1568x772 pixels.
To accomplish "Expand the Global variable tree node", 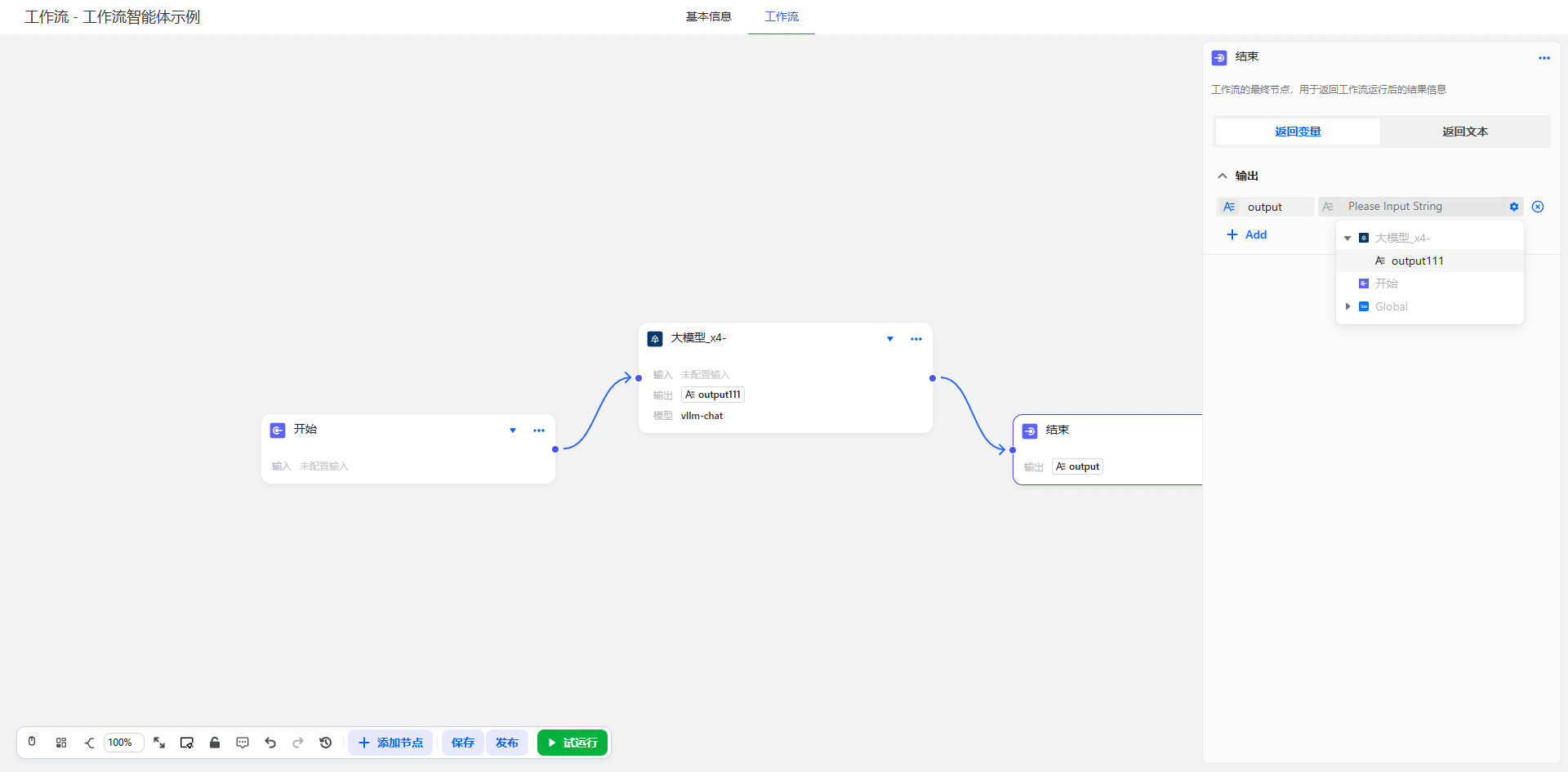I will pyautogui.click(x=1347, y=306).
